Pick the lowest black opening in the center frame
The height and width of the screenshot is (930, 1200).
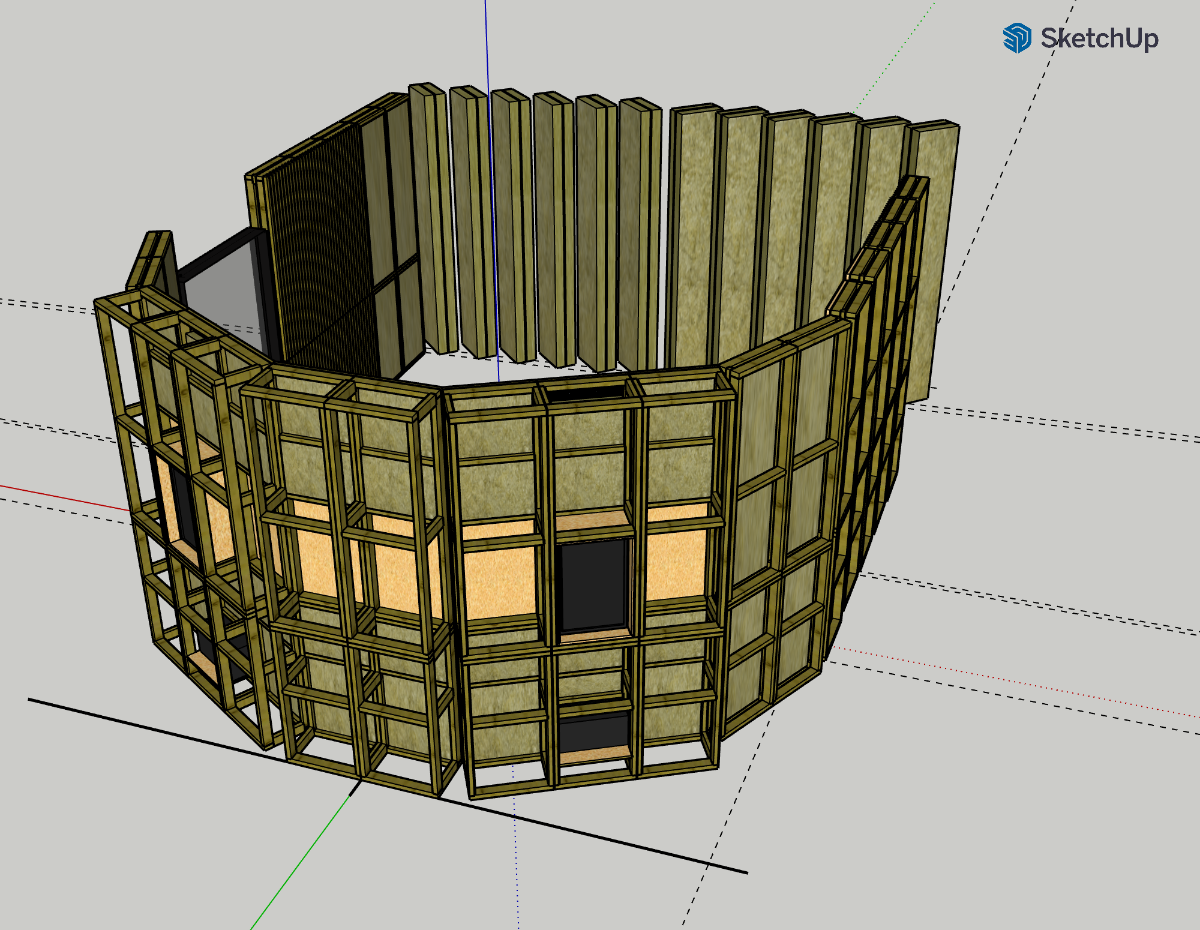594,730
